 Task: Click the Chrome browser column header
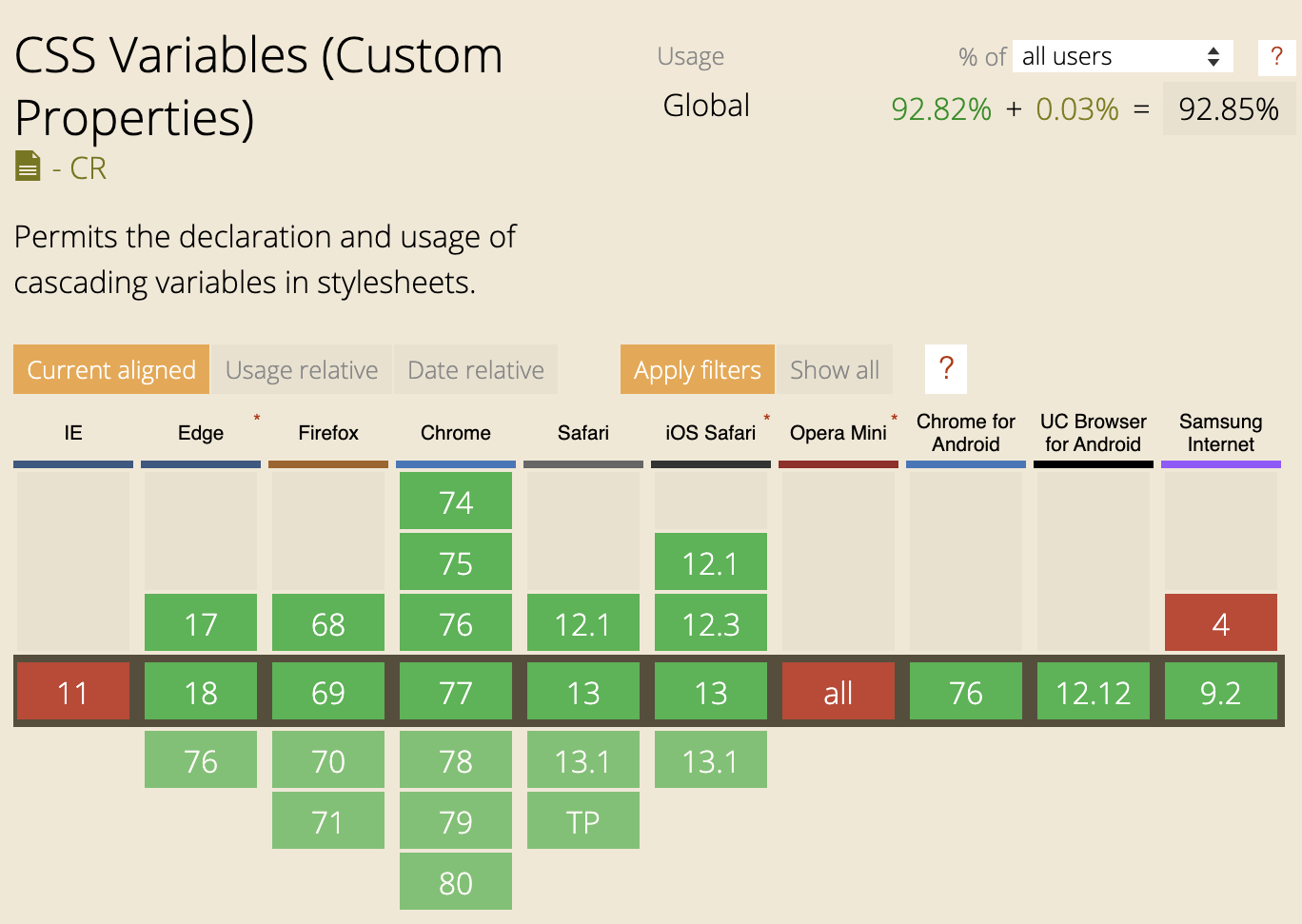pyautogui.click(x=456, y=433)
